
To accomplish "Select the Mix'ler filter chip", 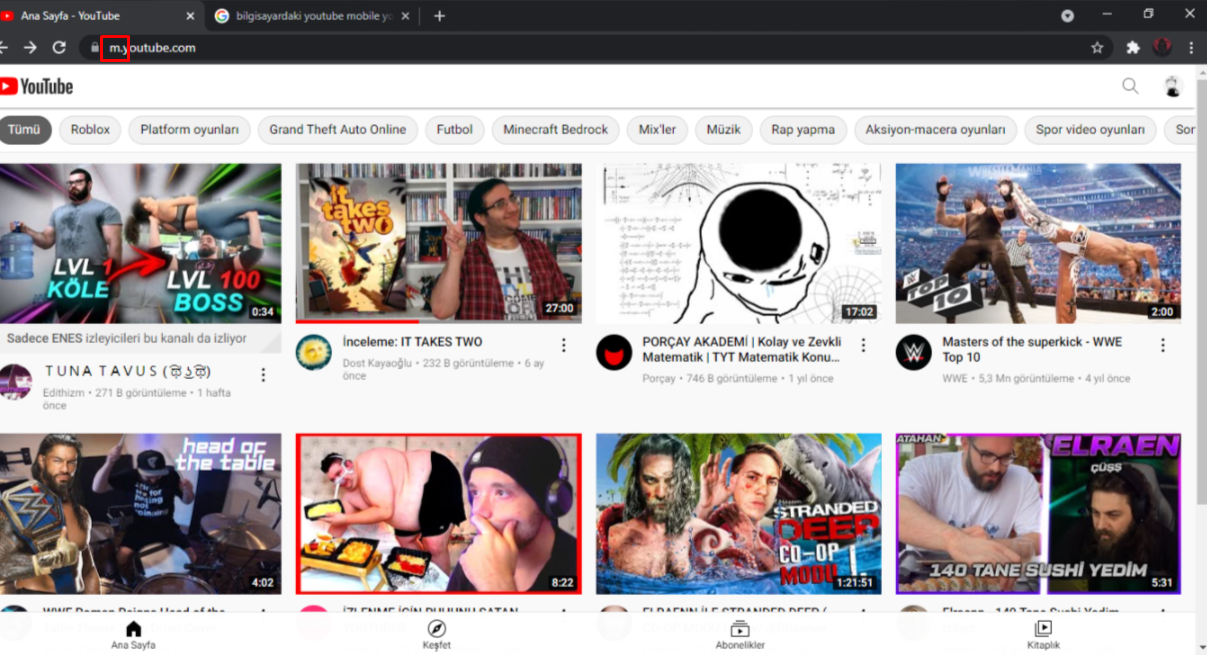I will click(657, 130).
